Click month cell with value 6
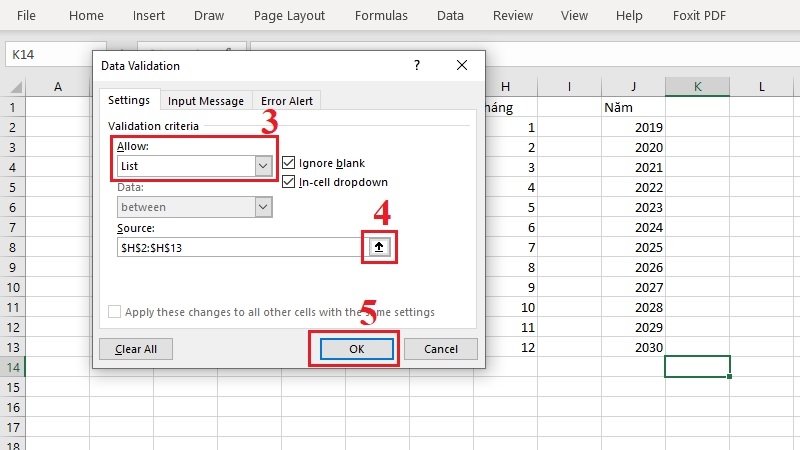Viewport: 800px width, 450px height. (x=511, y=228)
